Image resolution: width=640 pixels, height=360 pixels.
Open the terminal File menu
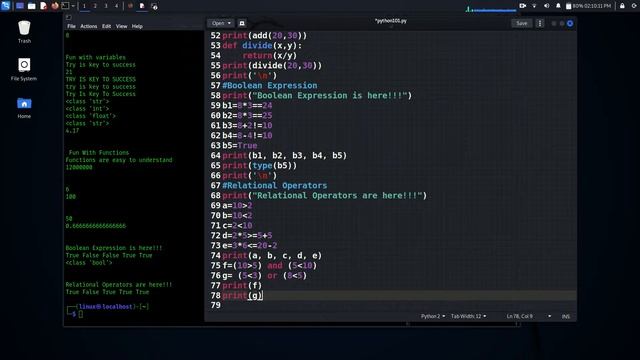click(71, 26)
